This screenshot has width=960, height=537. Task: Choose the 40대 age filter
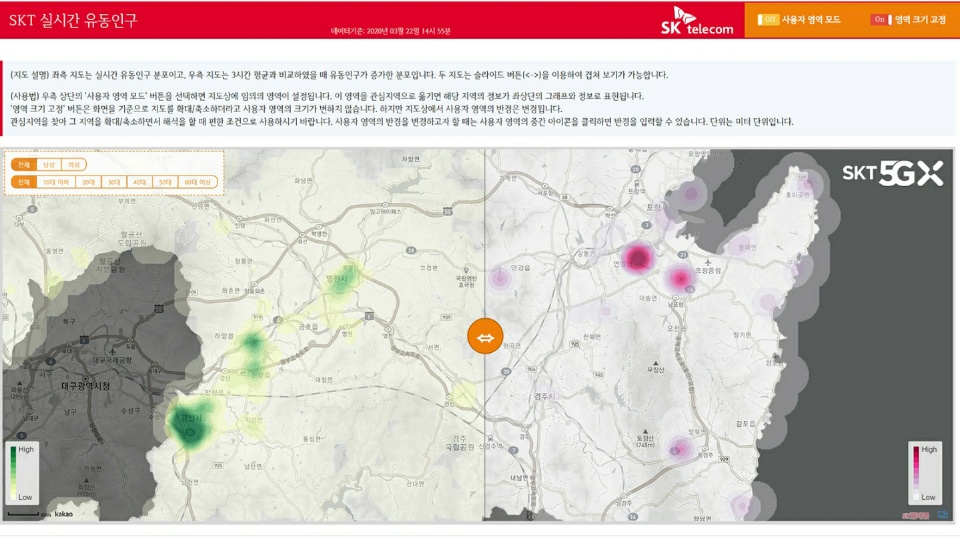pos(139,182)
